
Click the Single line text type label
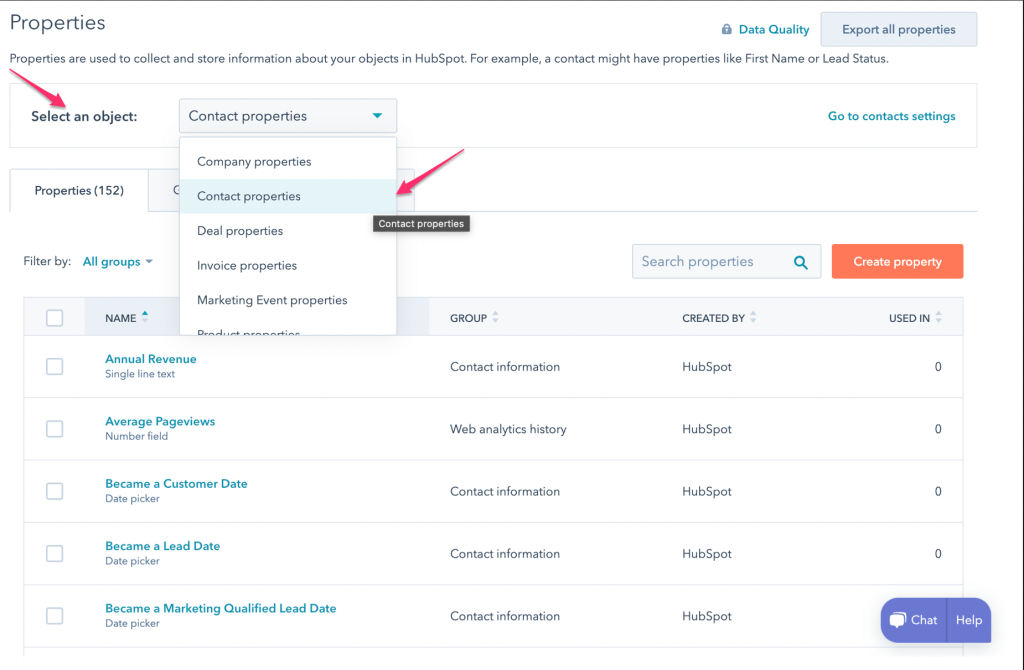(x=140, y=374)
